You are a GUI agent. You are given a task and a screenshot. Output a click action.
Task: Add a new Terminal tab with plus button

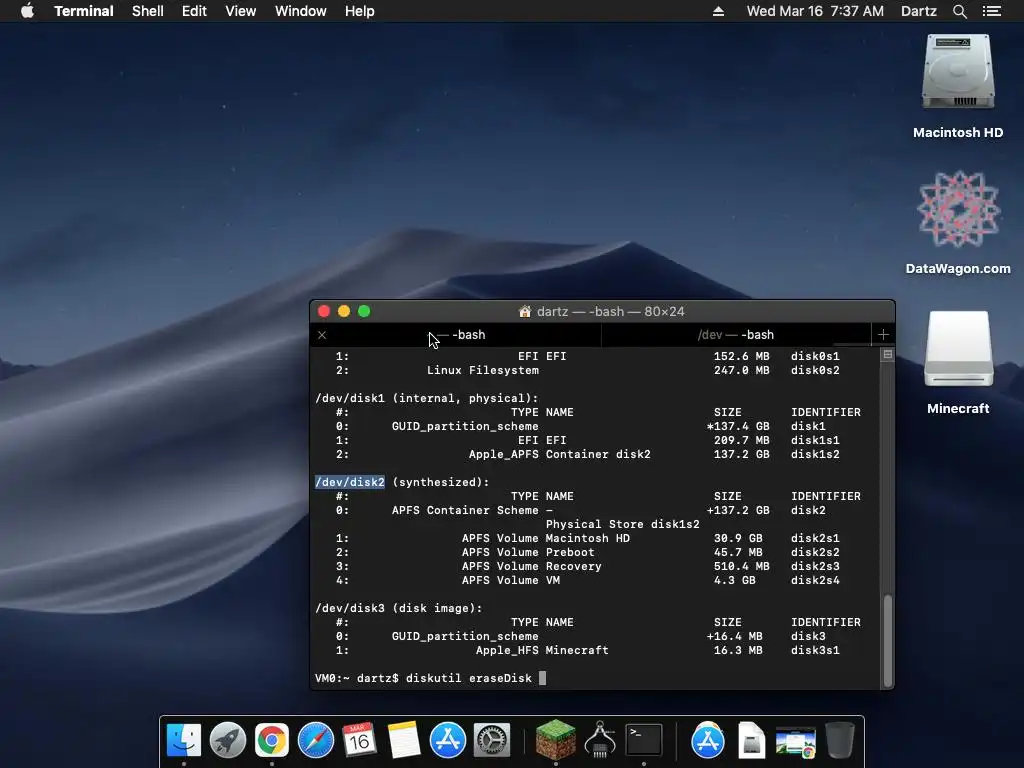[x=883, y=335]
